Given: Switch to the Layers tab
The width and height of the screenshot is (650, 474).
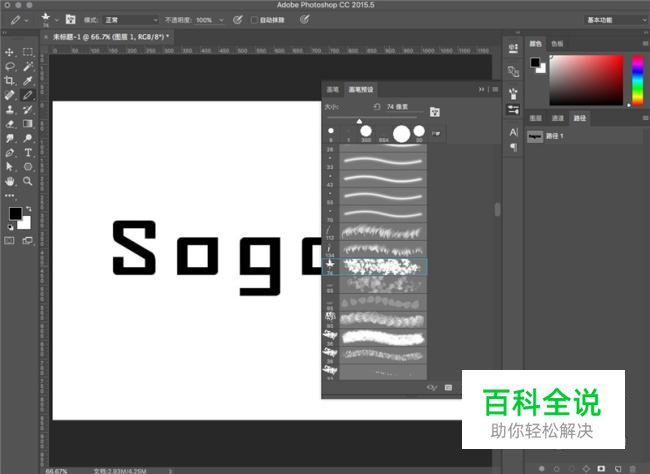Looking at the screenshot, I should (535, 118).
